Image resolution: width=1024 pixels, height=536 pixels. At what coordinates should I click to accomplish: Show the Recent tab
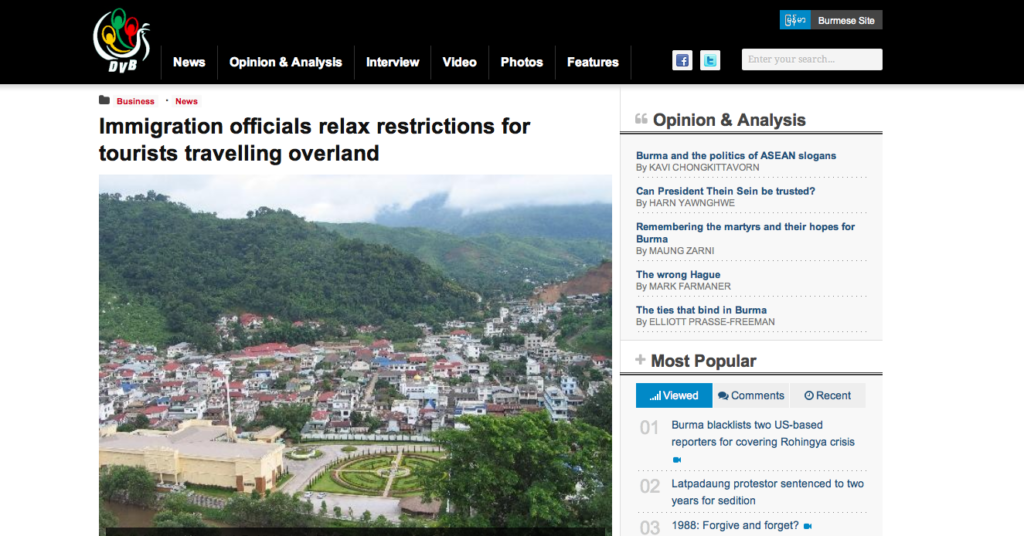[827, 396]
